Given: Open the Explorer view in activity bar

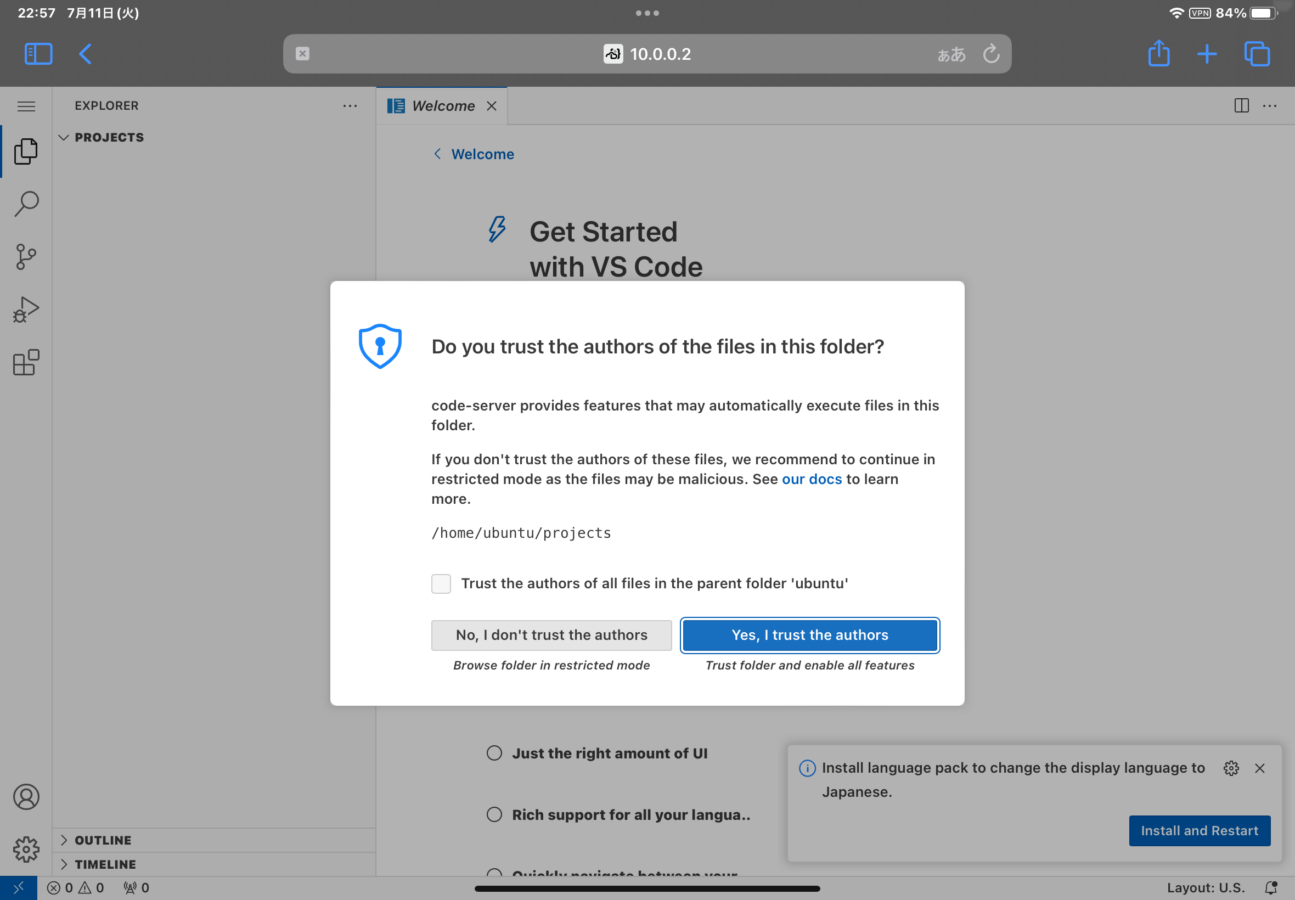Looking at the screenshot, I should [x=26, y=151].
